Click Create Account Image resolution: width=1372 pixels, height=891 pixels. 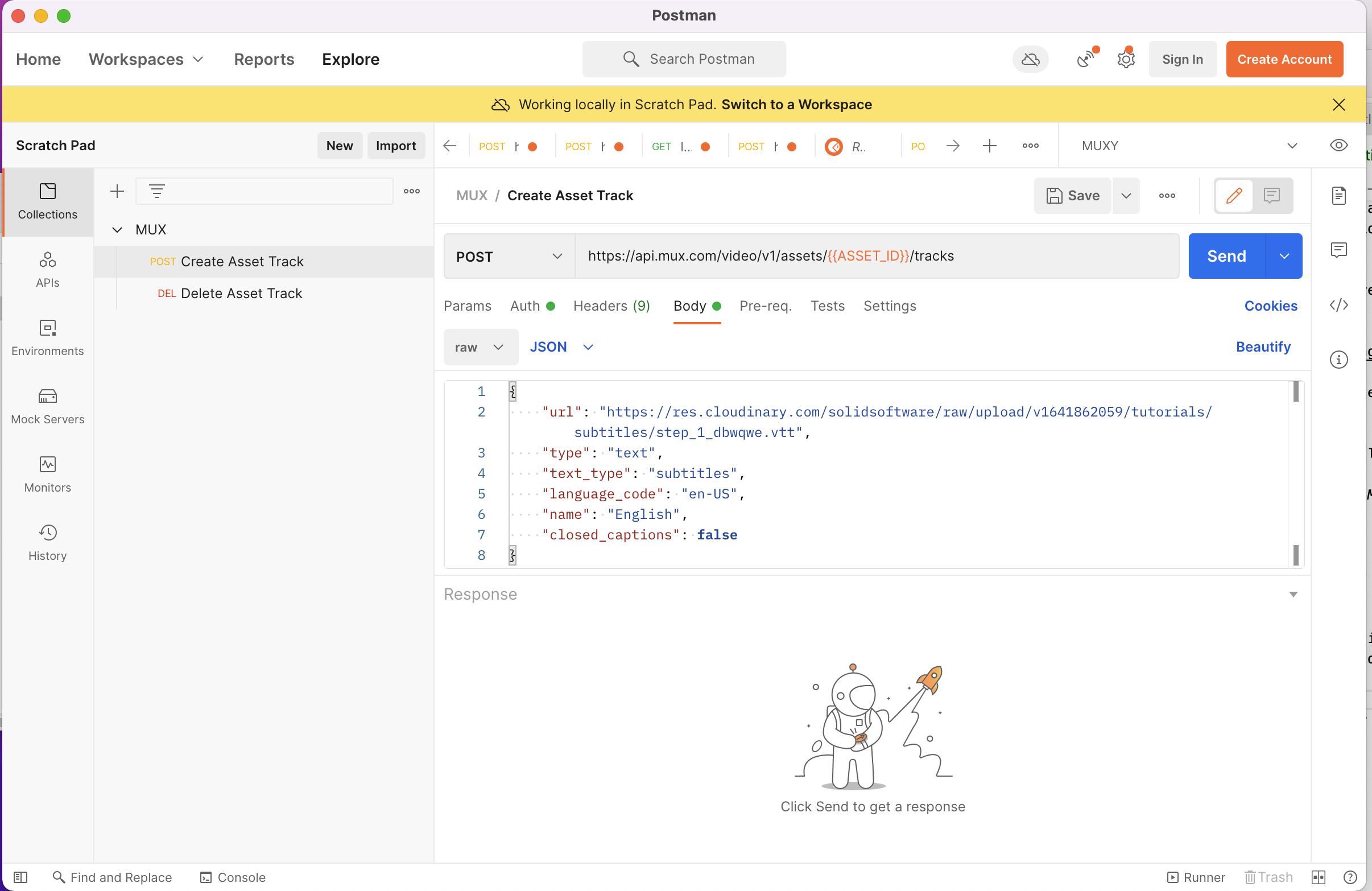(x=1284, y=59)
